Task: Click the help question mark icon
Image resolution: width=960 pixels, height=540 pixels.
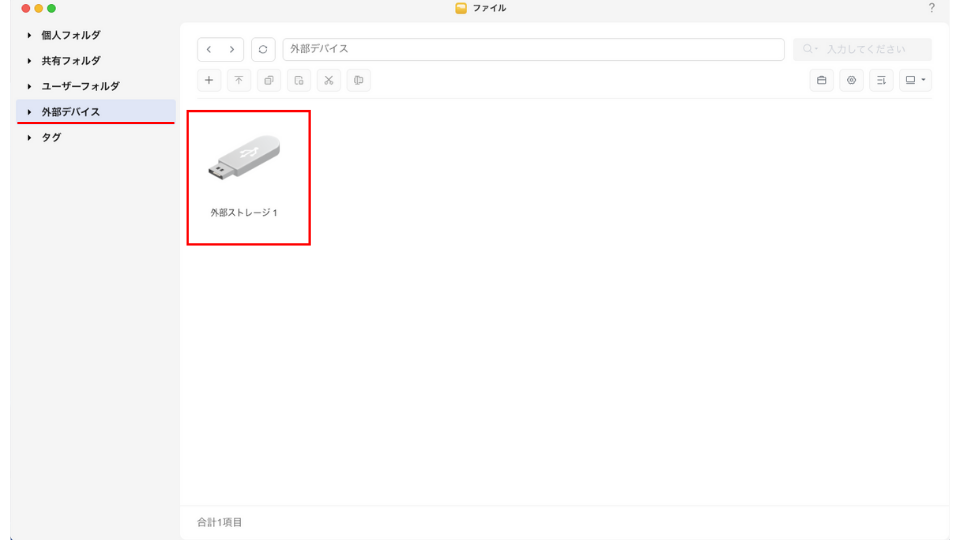Action: click(x=932, y=8)
